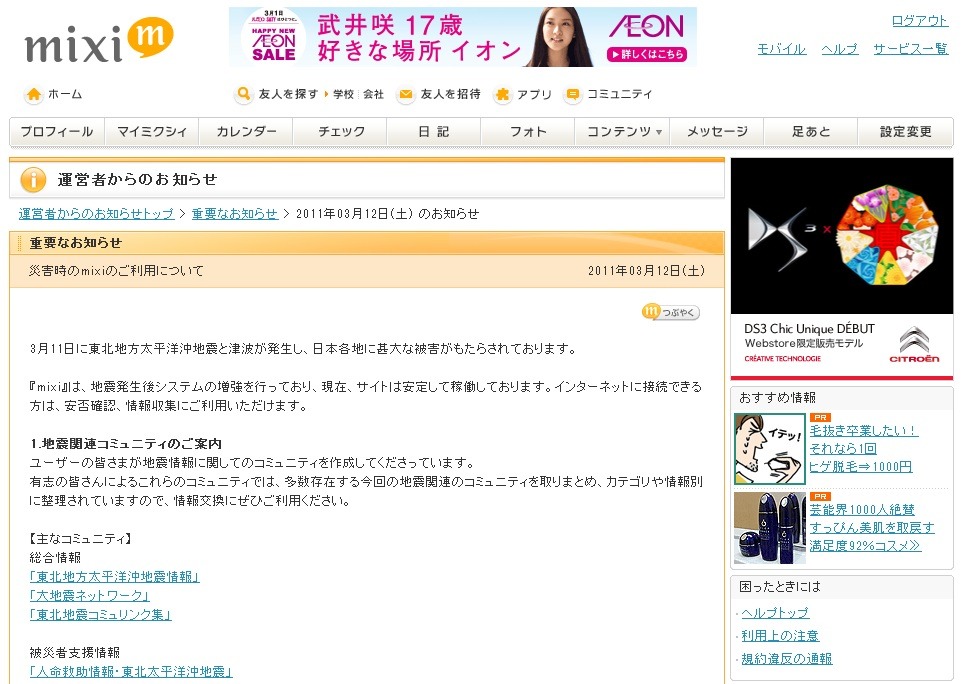The width and height of the screenshot is (963, 684).
Task: Click the speech-bubble コミュニティ icon
Action: click(572, 95)
